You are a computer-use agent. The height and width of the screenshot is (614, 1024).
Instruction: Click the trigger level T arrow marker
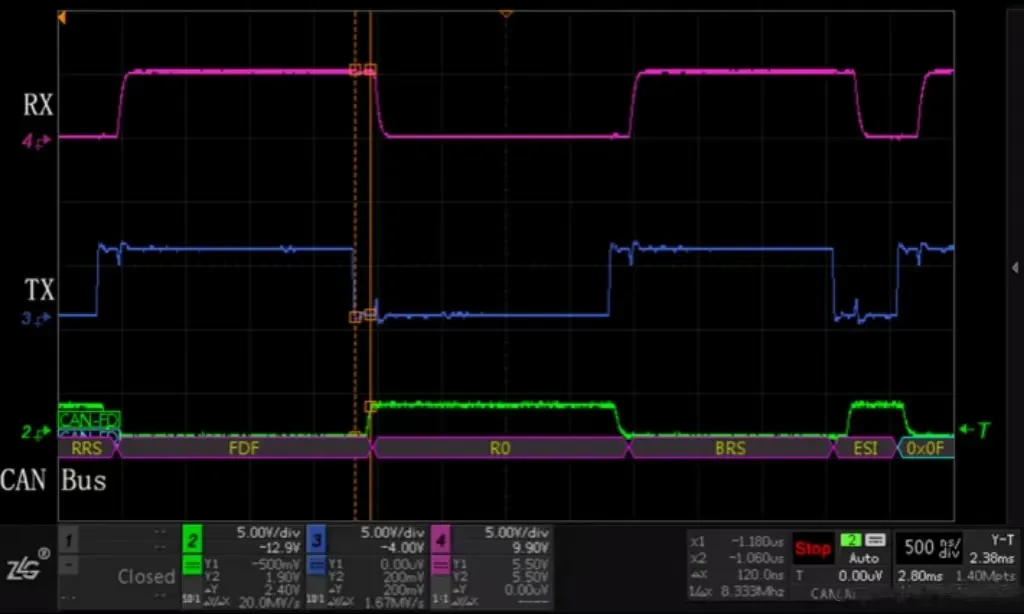(x=975, y=429)
